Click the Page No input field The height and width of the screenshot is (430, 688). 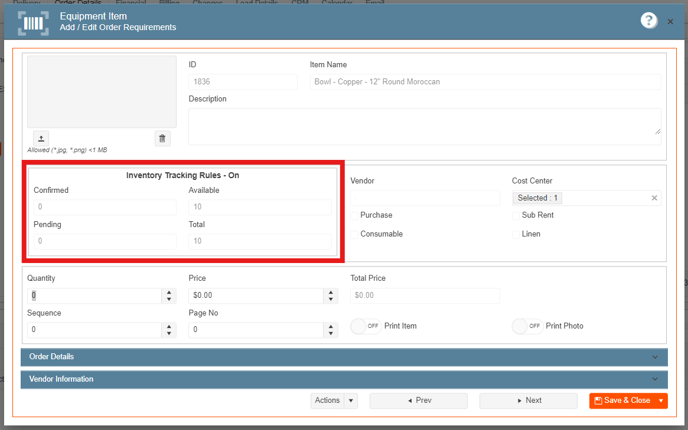pos(256,330)
